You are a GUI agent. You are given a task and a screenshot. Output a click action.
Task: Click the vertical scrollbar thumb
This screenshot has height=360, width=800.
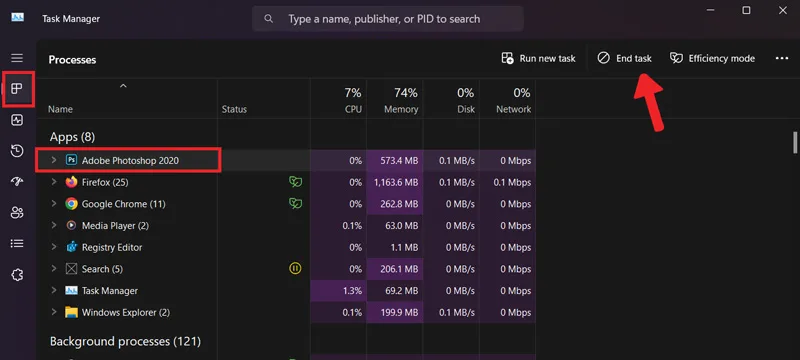[795, 142]
